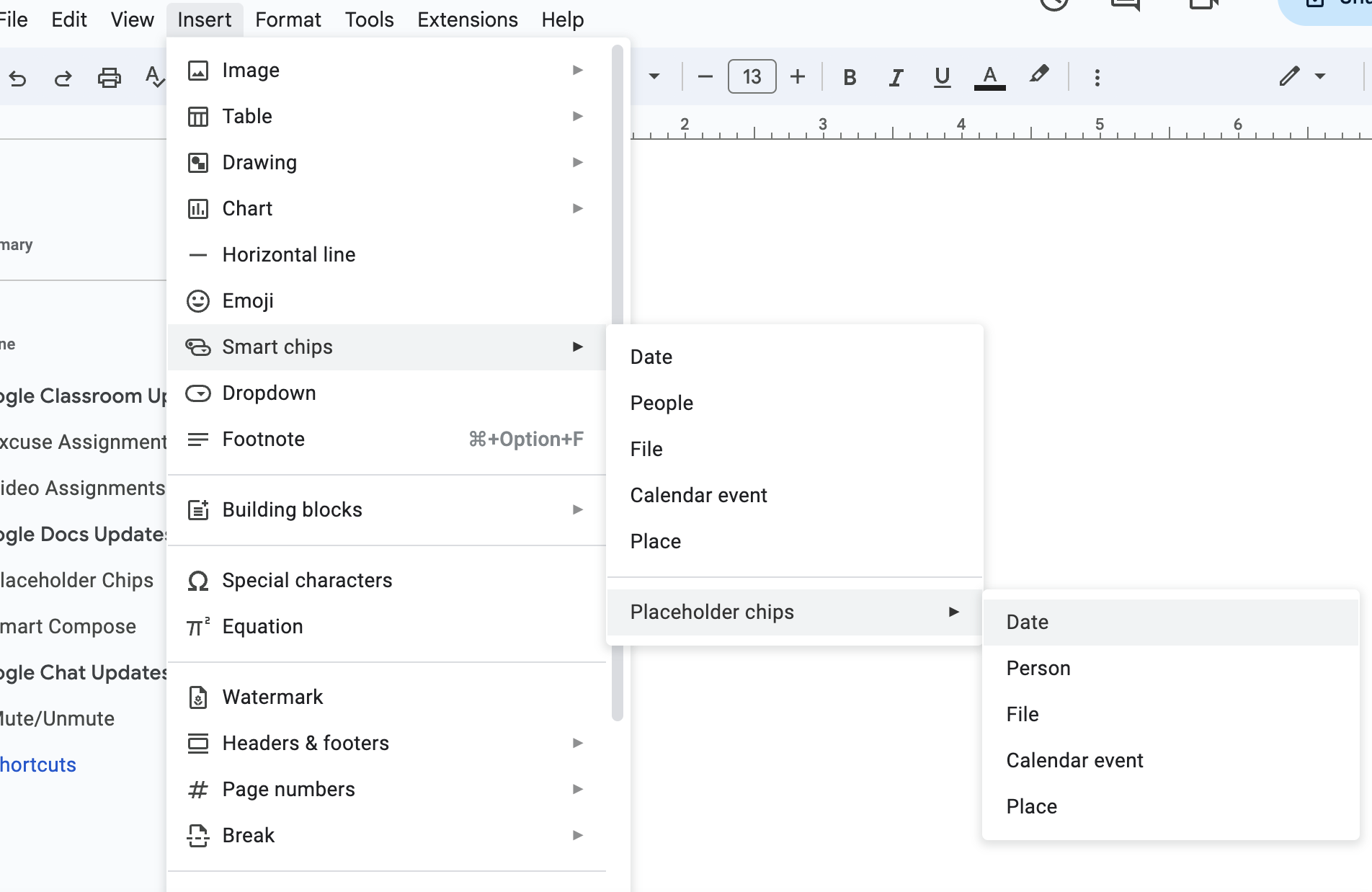
Task: Expand the Page numbers submenu arrow
Action: click(577, 789)
